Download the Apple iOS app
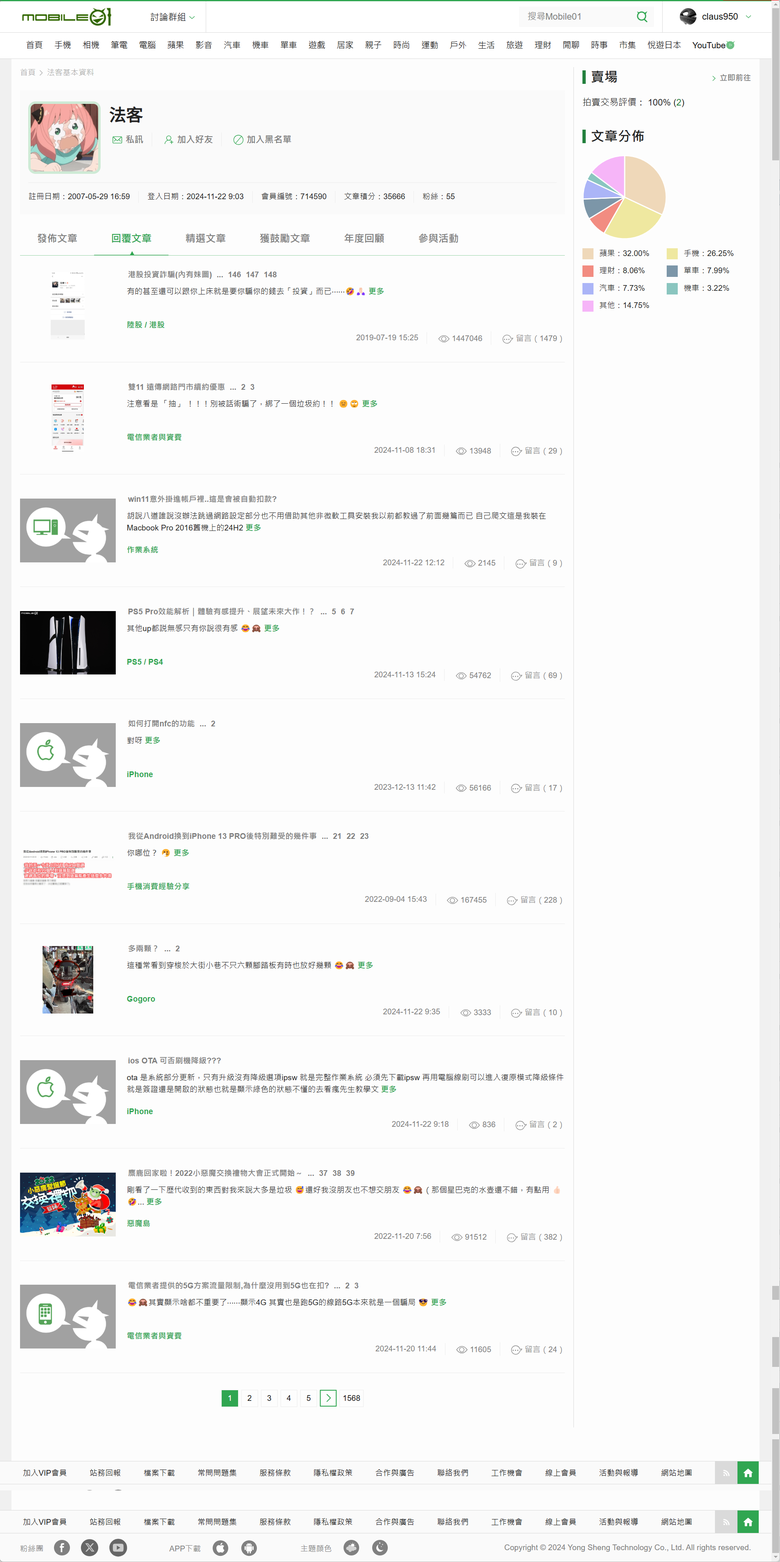This screenshot has height=1562, width=780. click(x=220, y=1547)
